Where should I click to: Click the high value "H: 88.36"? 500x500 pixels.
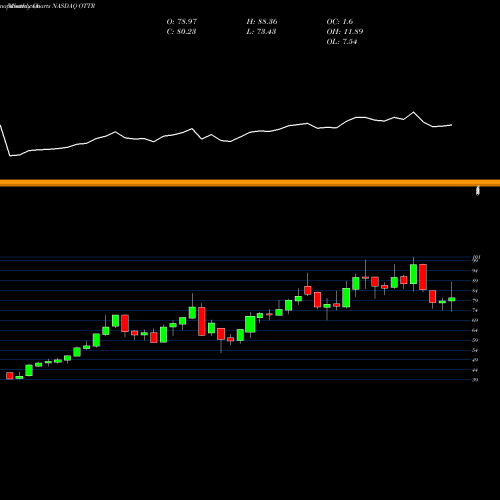click(x=262, y=22)
